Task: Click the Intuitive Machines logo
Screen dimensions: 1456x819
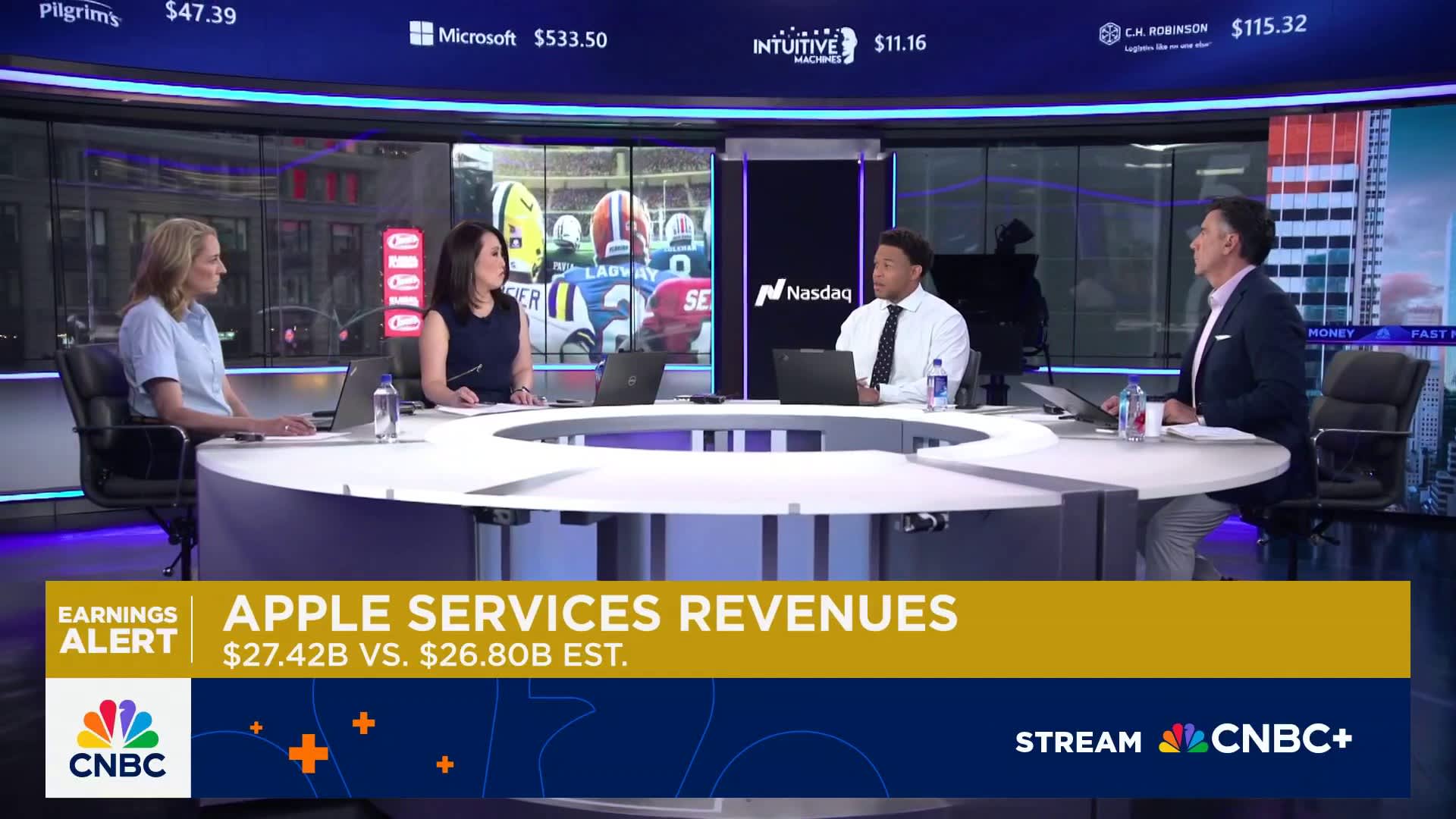Action: tap(805, 45)
